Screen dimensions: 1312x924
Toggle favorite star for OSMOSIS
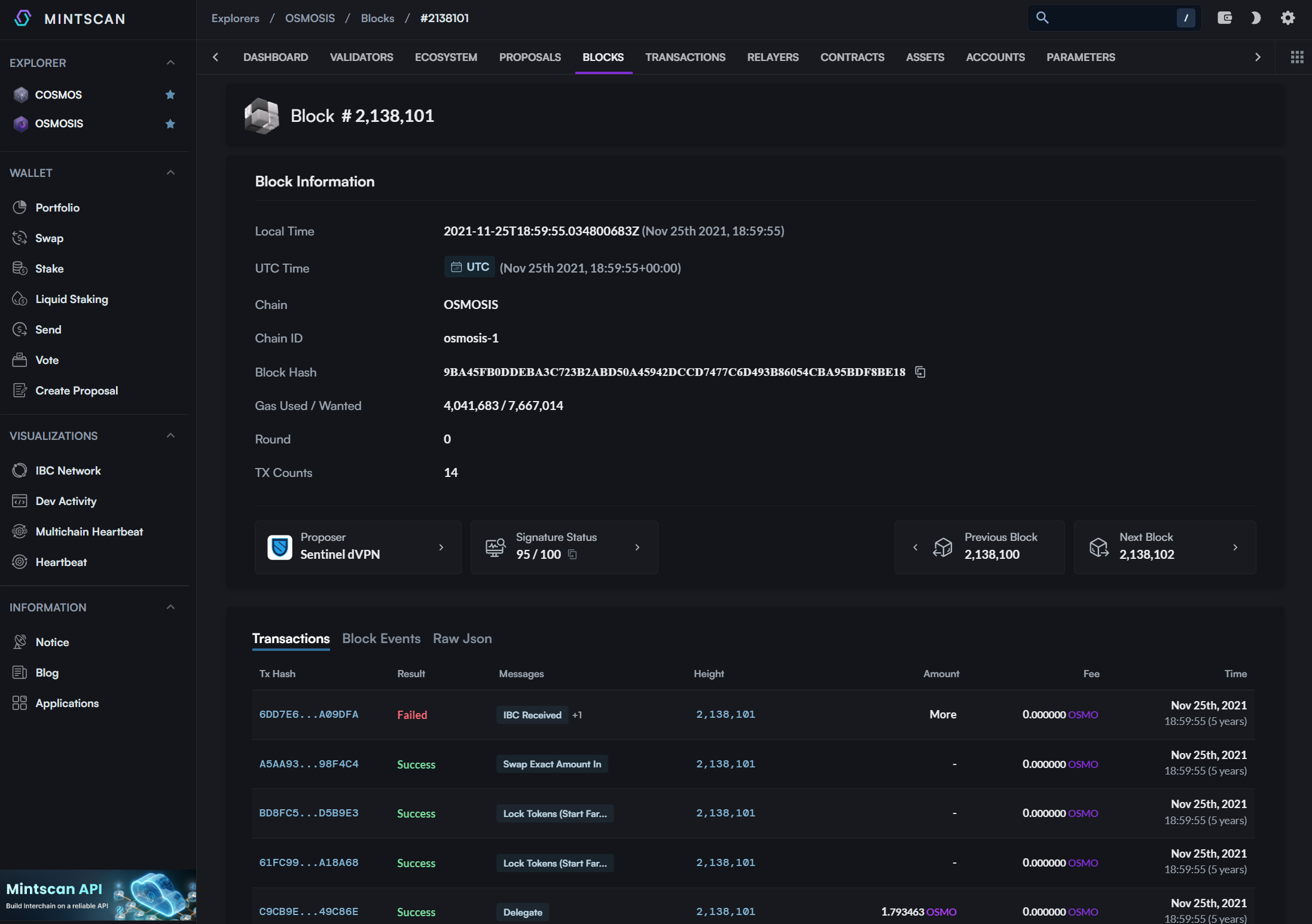click(170, 124)
